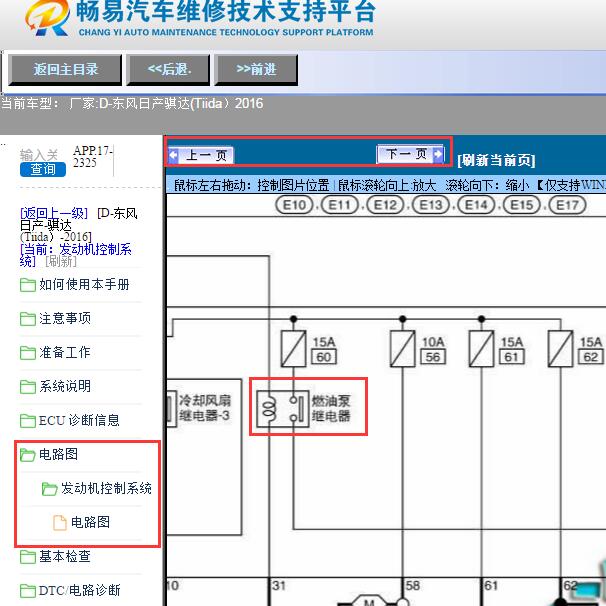Open the next page with 下一页
606x606 pixels.
[410, 154]
